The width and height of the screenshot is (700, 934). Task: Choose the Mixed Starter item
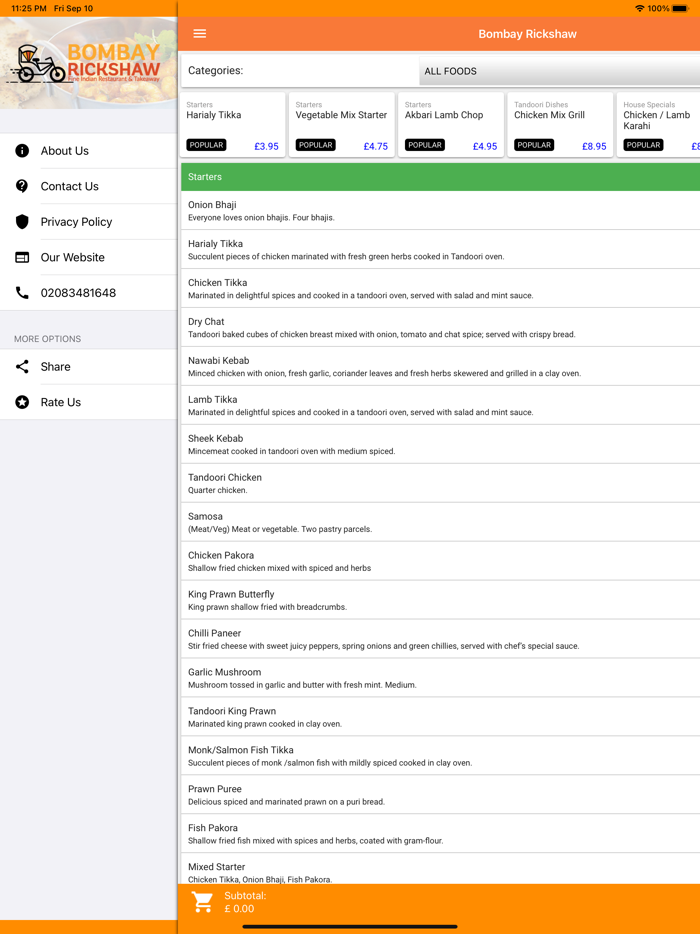pos(440,869)
